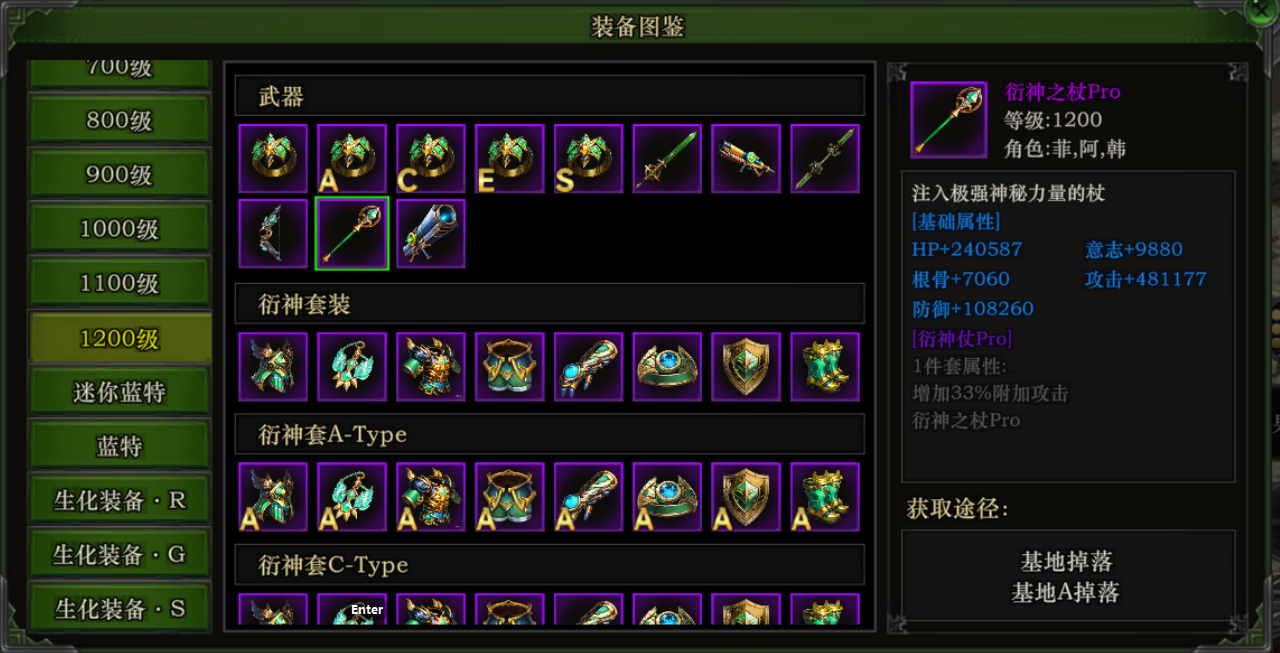The width and height of the screenshot is (1280, 653).
Task: Select the shield in 衍神套装 row
Action: (746, 366)
